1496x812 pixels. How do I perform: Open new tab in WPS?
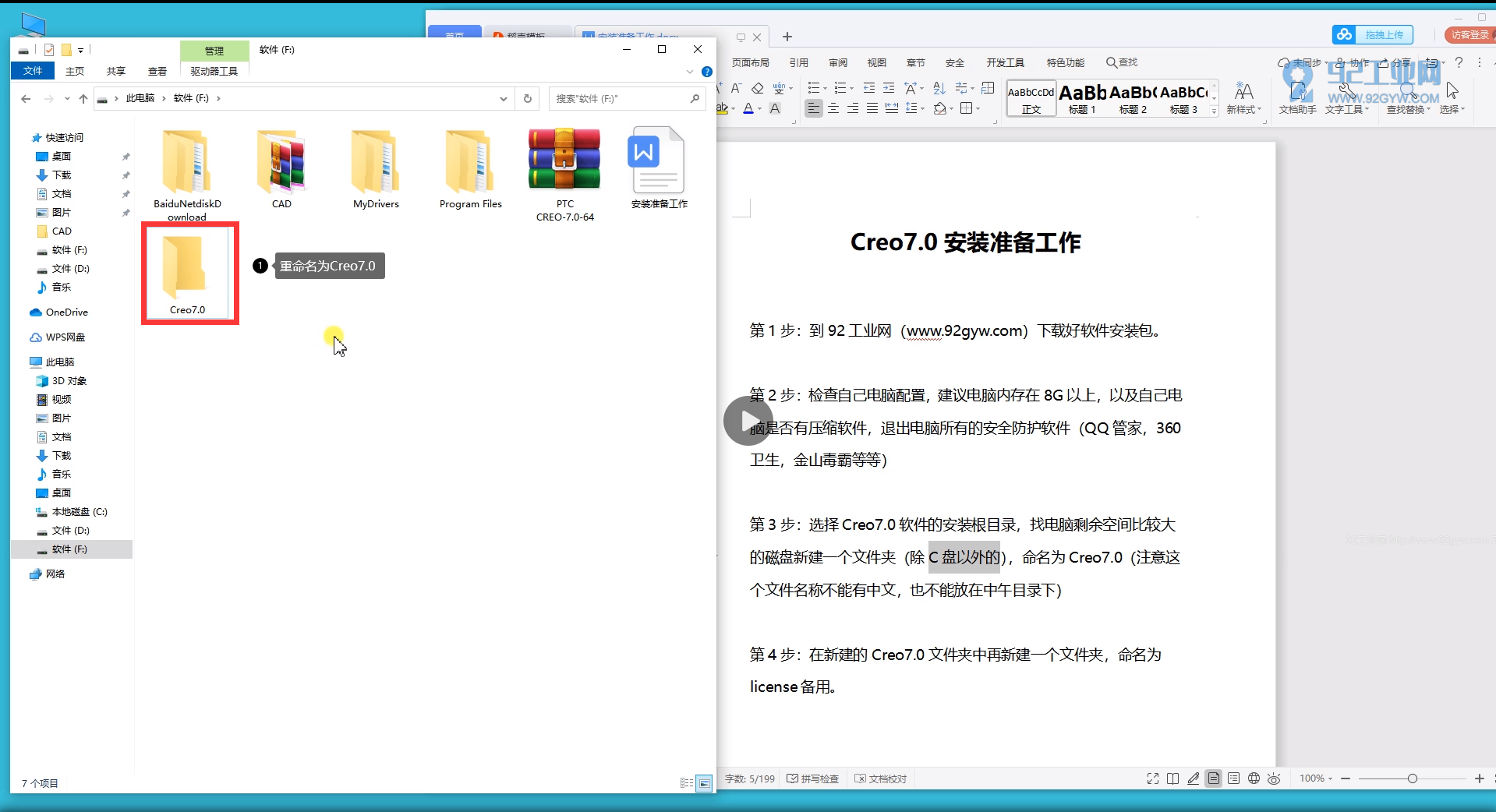click(787, 37)
